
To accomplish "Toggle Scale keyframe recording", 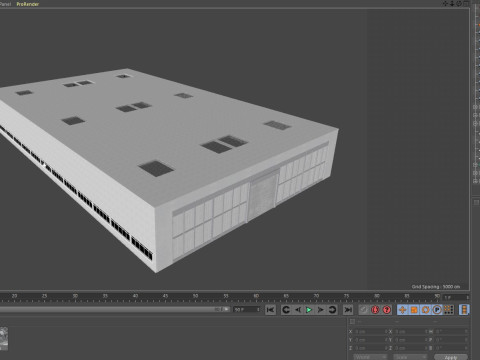I will pos(414,310).
